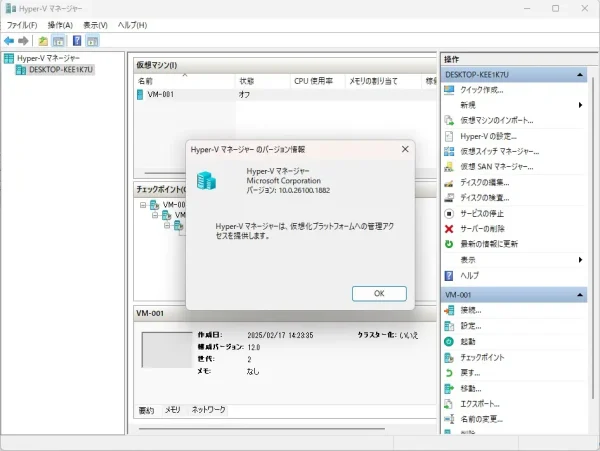
Task: Collapse the third-level checkpoint tree node
Action: click(167, 226)
